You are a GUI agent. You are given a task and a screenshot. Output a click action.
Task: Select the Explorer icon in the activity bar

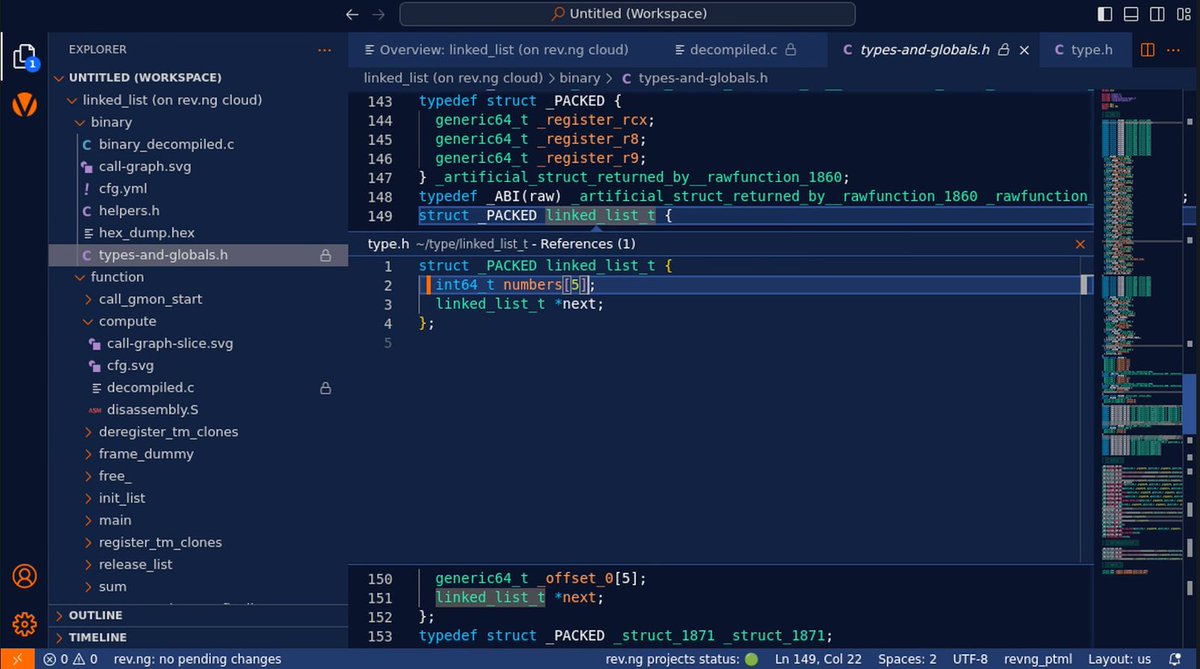pos(25,55)
